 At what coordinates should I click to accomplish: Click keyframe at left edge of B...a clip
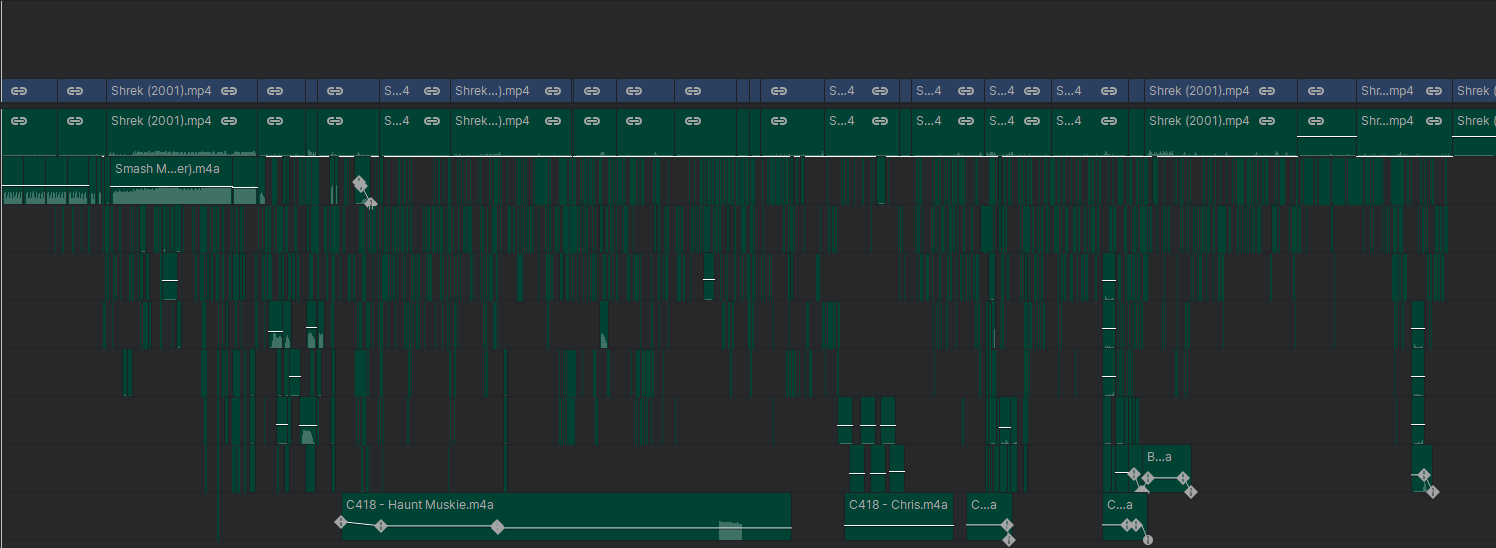1148,478
